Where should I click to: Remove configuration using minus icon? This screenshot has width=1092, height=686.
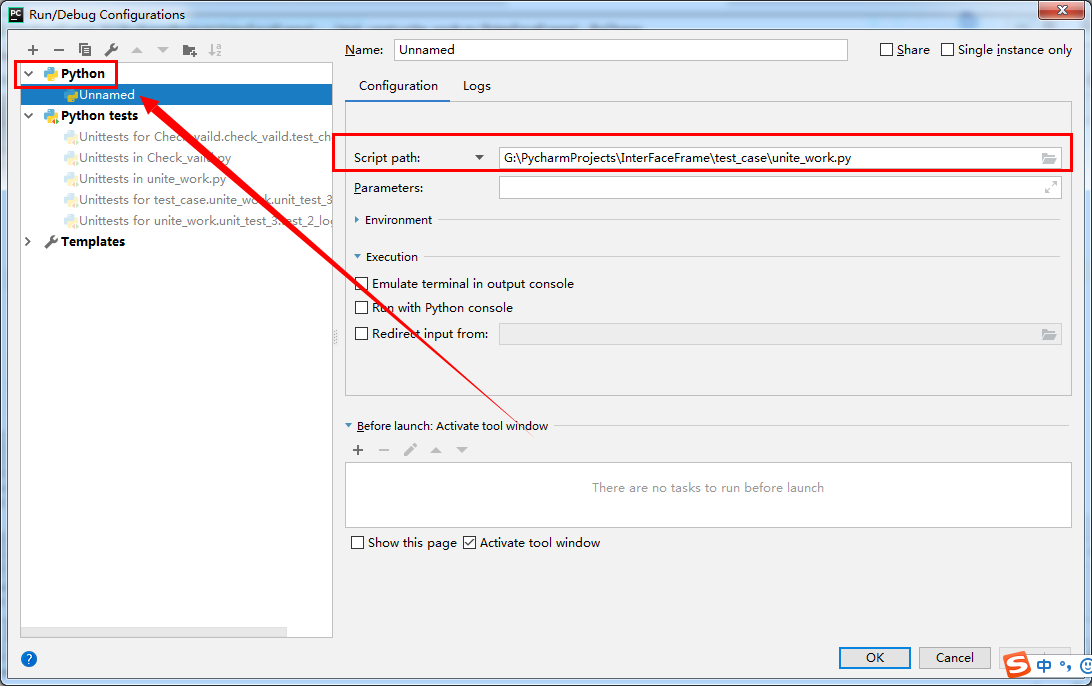(x=59, y=49)
